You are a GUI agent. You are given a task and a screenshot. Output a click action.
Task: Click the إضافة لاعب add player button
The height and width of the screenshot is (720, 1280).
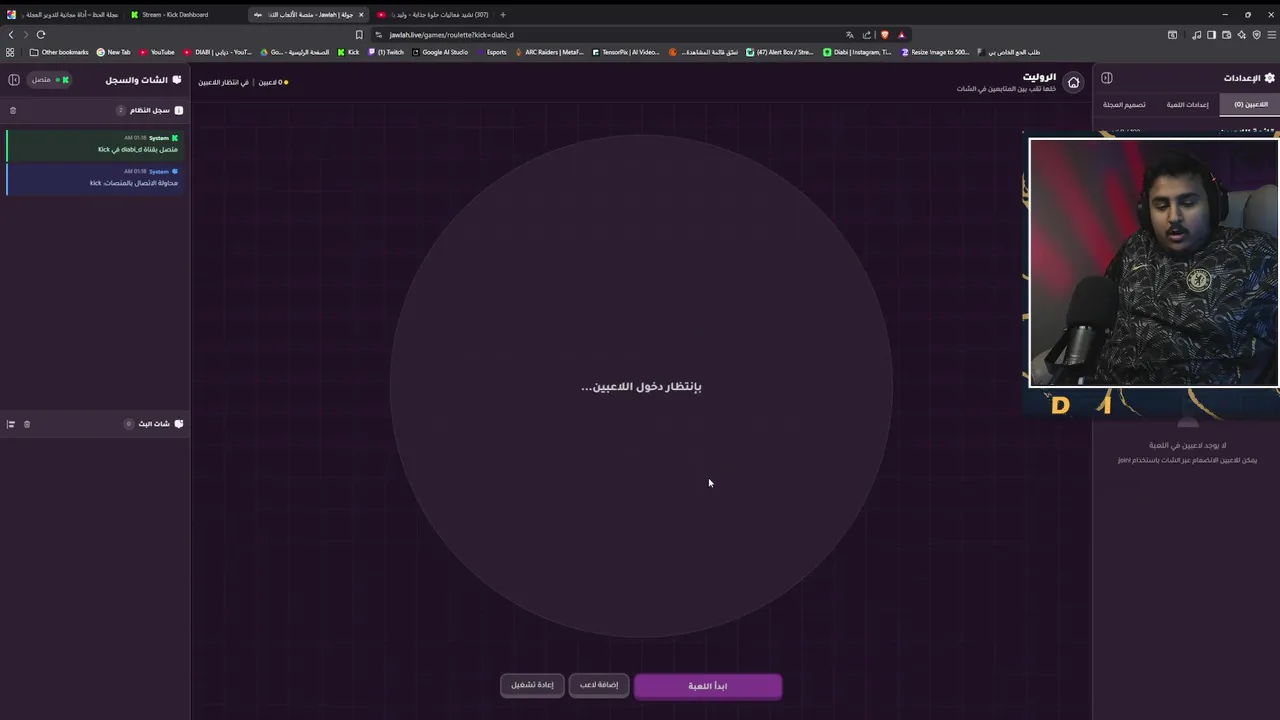(599, 685)
